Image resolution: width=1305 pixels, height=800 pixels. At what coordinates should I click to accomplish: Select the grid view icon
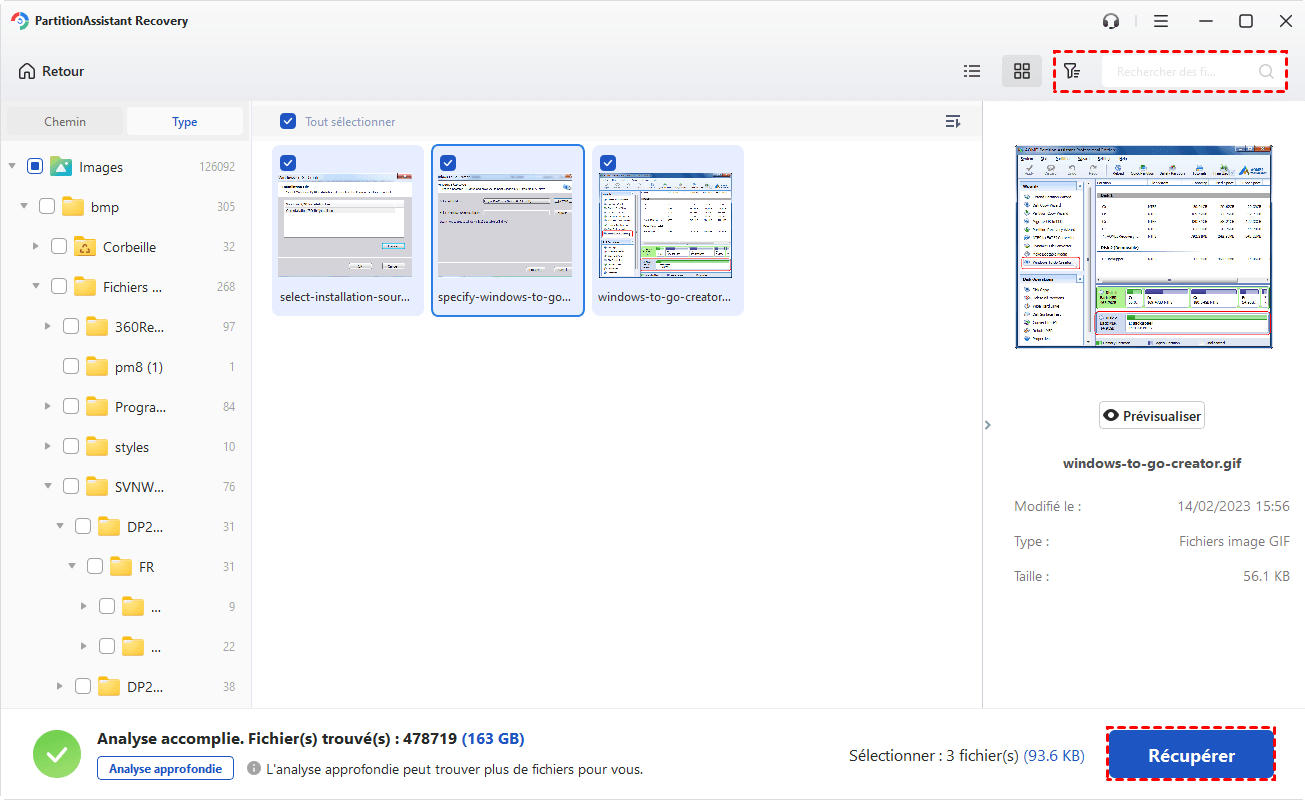[x=1021, y=71]
